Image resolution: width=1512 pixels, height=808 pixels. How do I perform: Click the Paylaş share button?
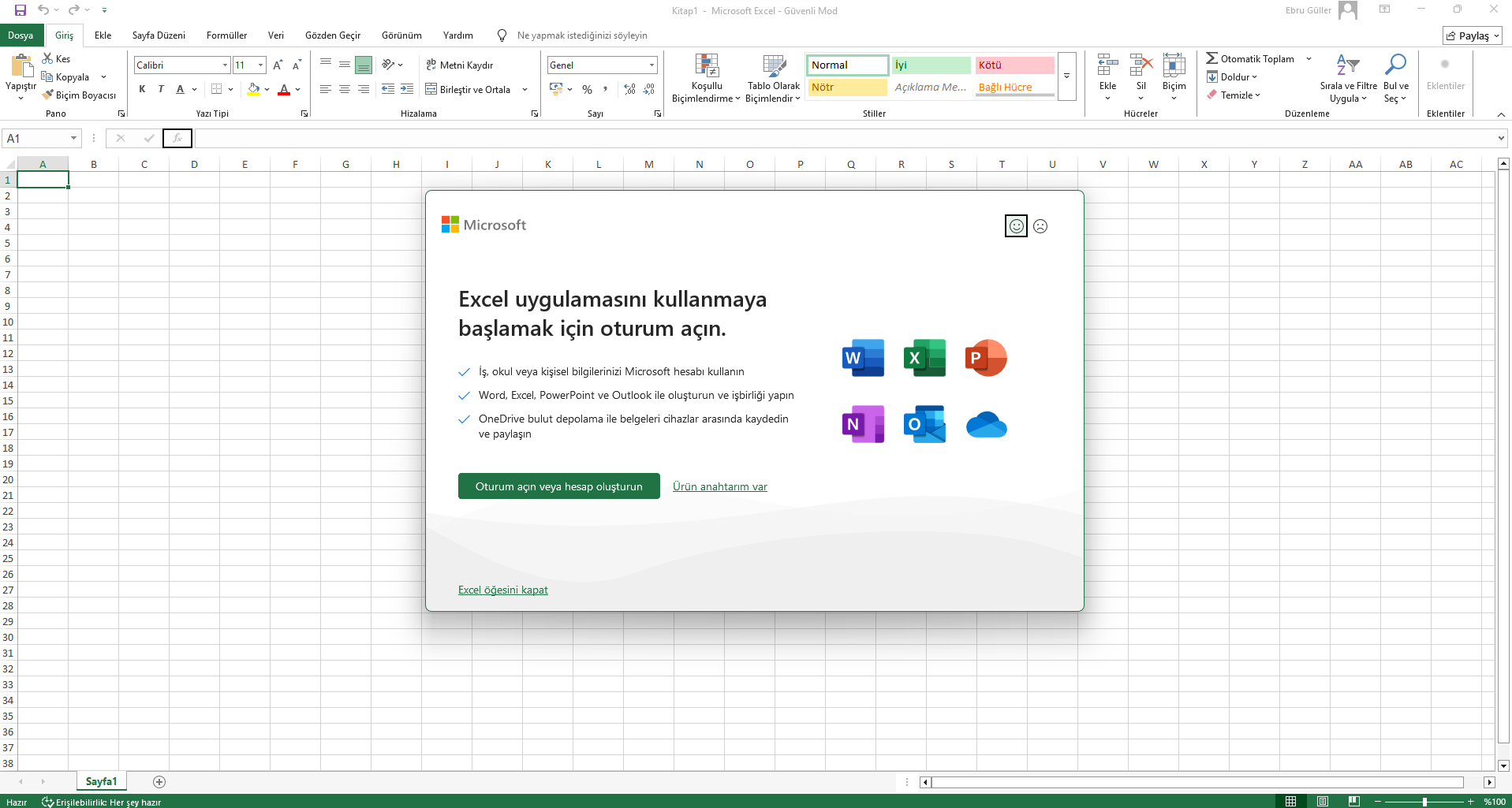(x=1473, y=35)
